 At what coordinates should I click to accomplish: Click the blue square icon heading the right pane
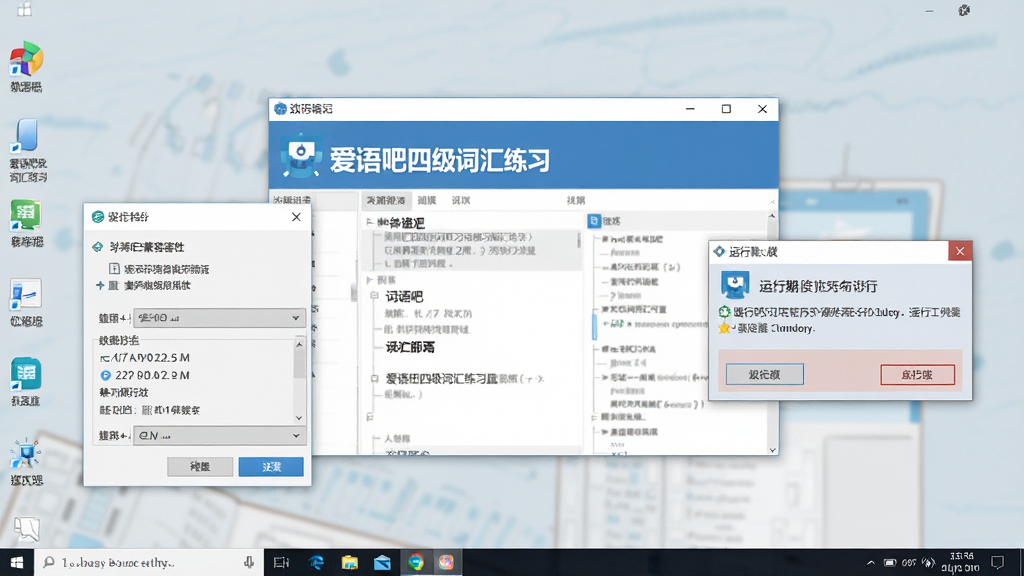tap(594, 221)
